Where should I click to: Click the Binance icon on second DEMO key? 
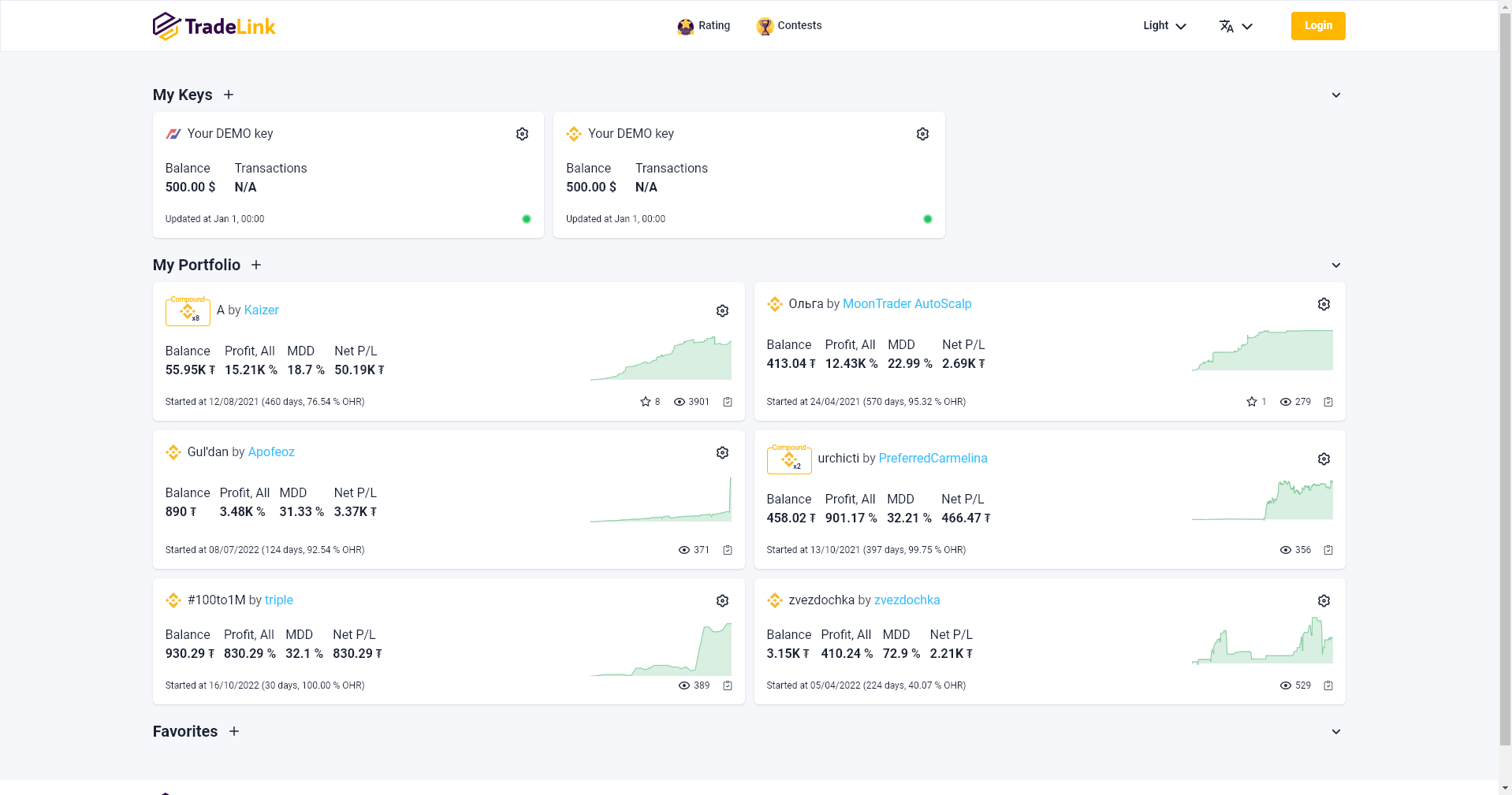(x=574, y=134)
